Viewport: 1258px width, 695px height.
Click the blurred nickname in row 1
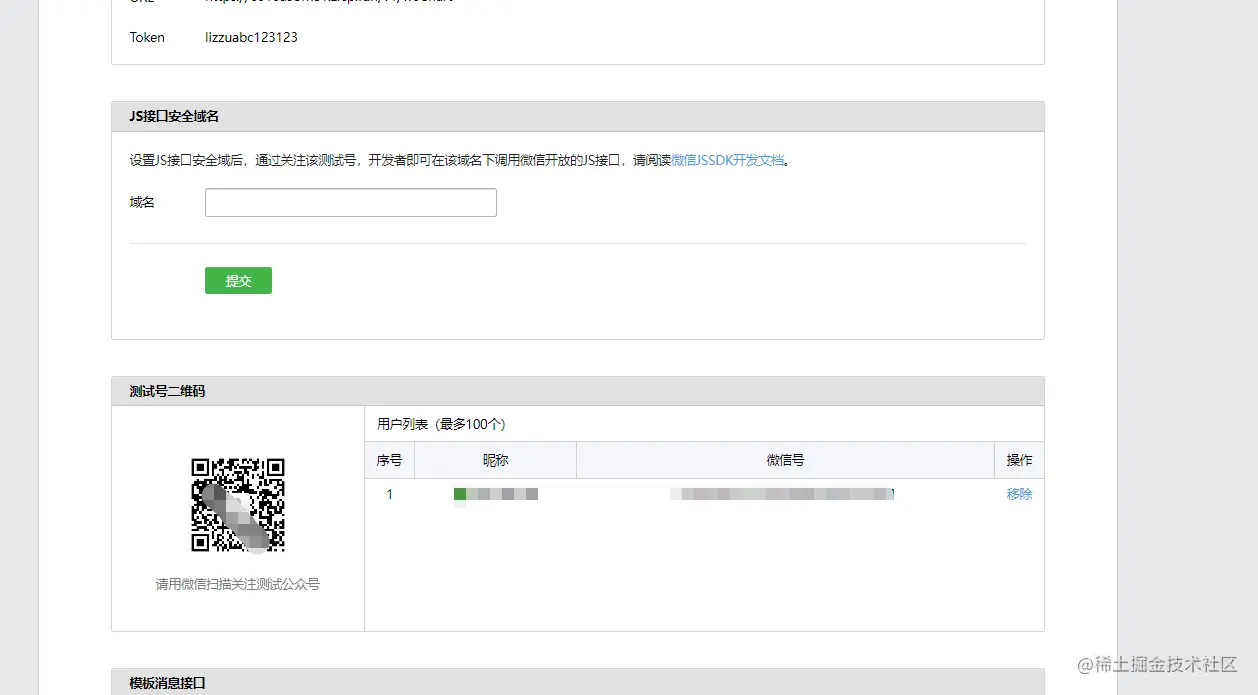pos(496,494)
